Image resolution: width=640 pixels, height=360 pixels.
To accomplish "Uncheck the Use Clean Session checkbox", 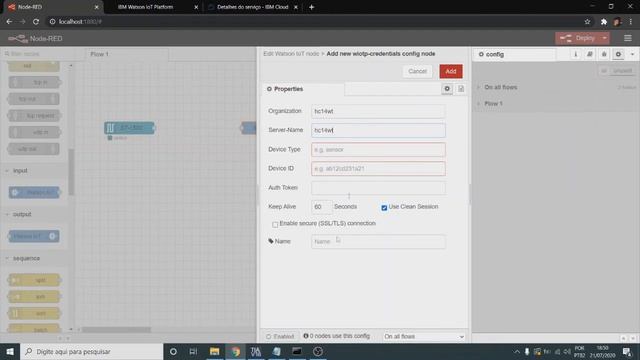I will point(384,208).
